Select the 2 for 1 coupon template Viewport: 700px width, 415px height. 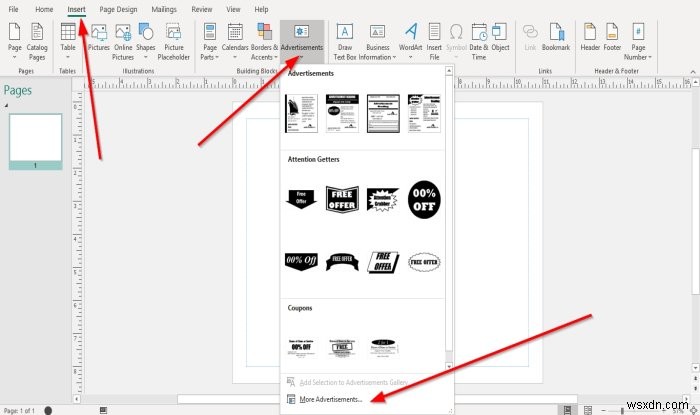(383, 348)
